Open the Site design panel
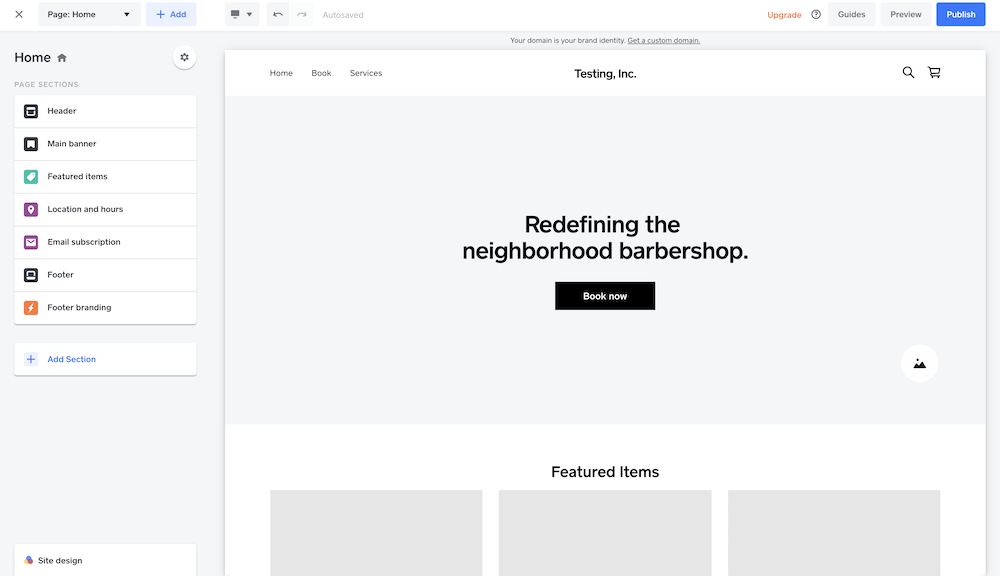 coord(105,560)
